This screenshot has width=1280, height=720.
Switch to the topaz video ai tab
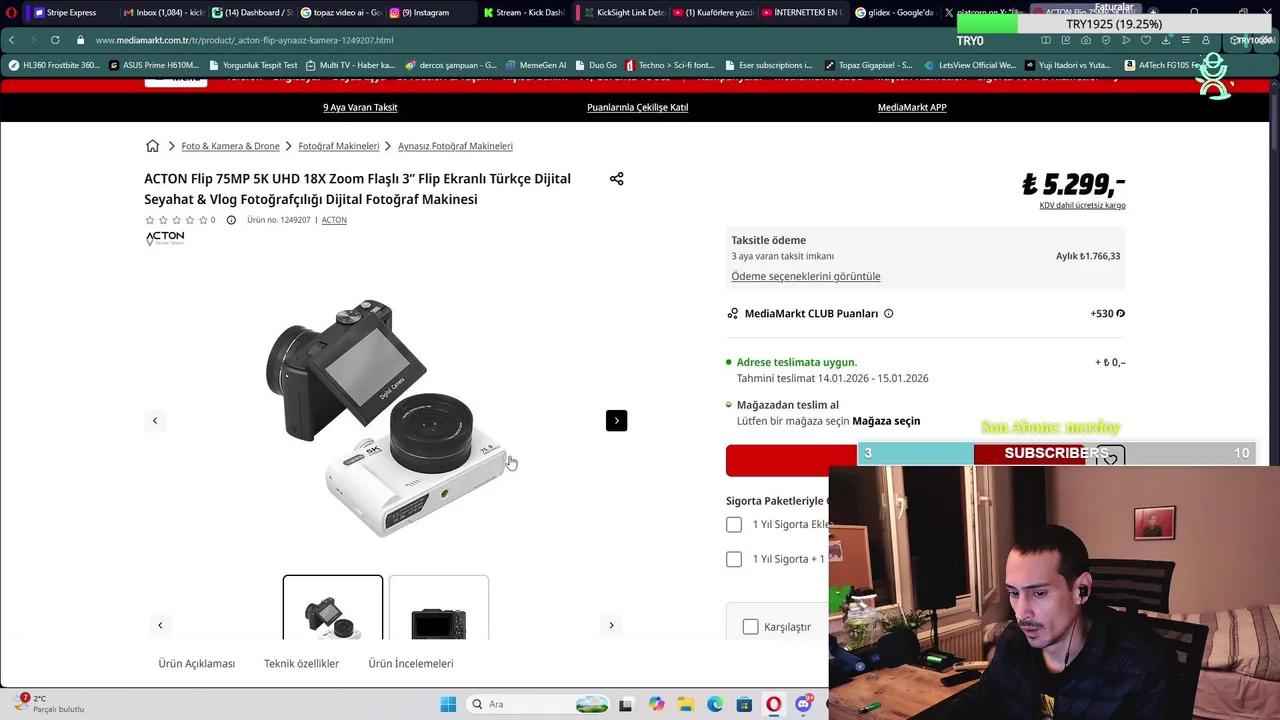[x=340, y=12]
